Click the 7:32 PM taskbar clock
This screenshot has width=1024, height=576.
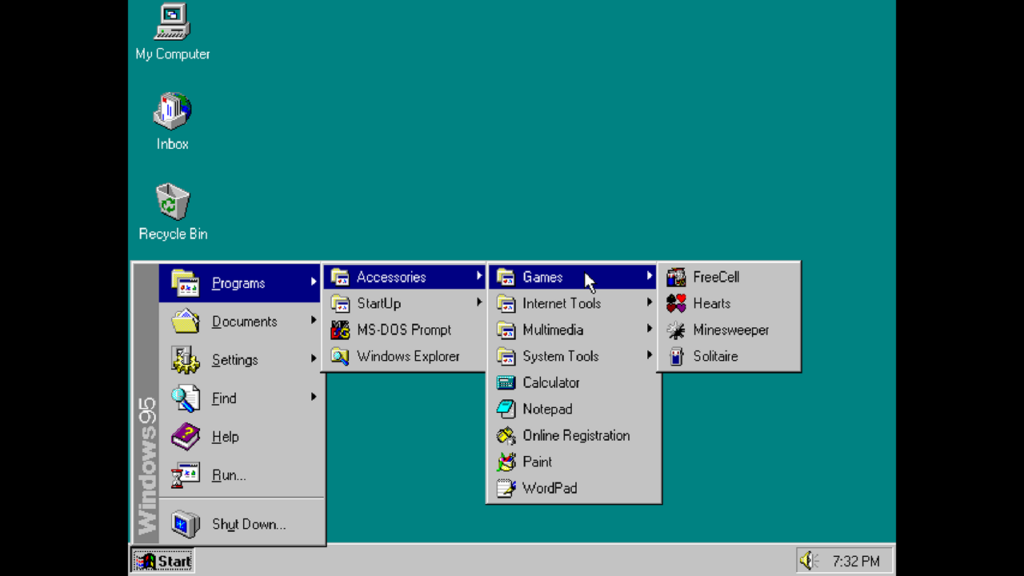pyautogui.click(x=856, y=561)
